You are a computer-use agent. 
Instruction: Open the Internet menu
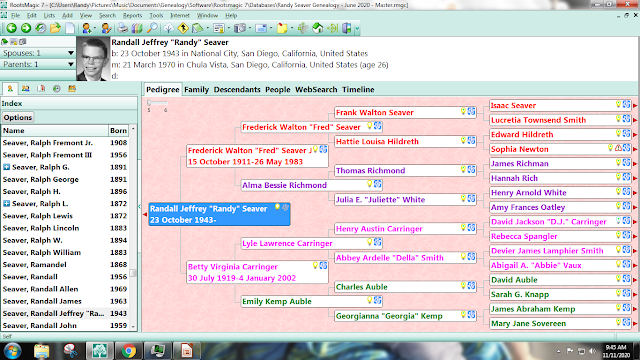(x=180, y=15)
